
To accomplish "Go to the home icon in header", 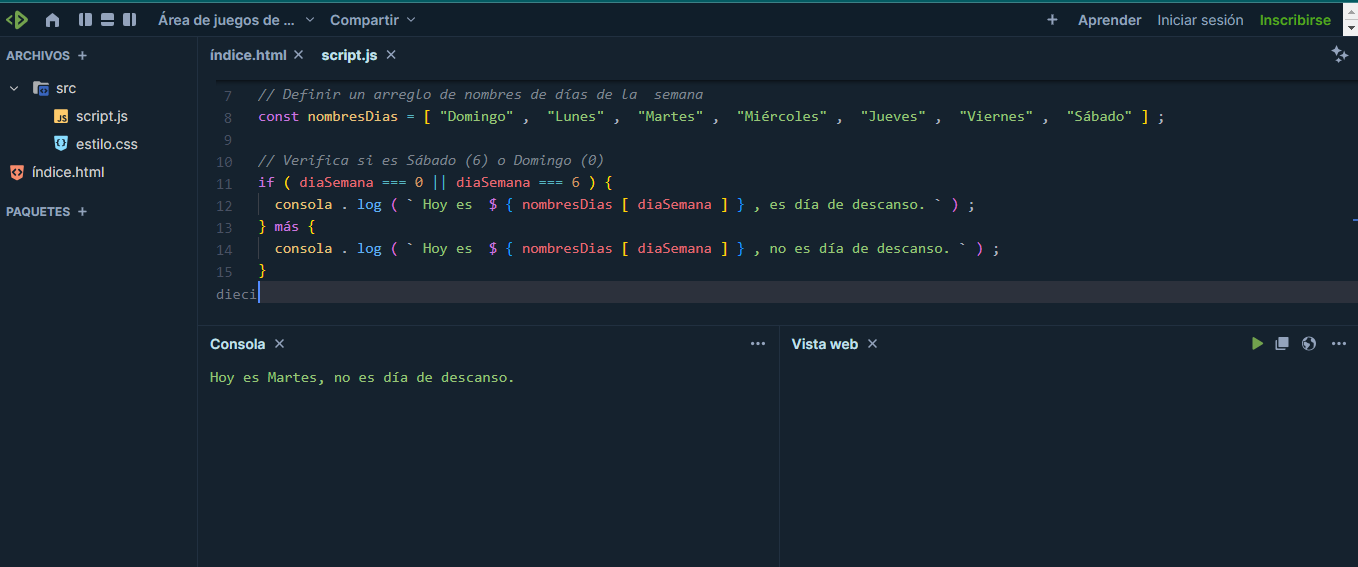I will pos(53,20).
